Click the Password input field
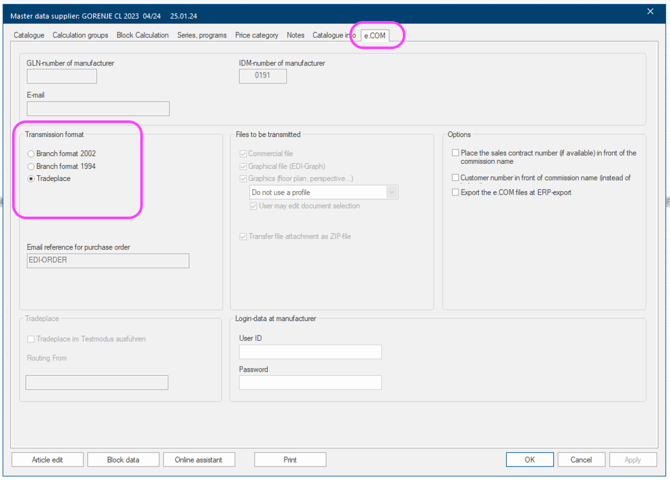This screenshot has width=670, height=481. point(310,383)
